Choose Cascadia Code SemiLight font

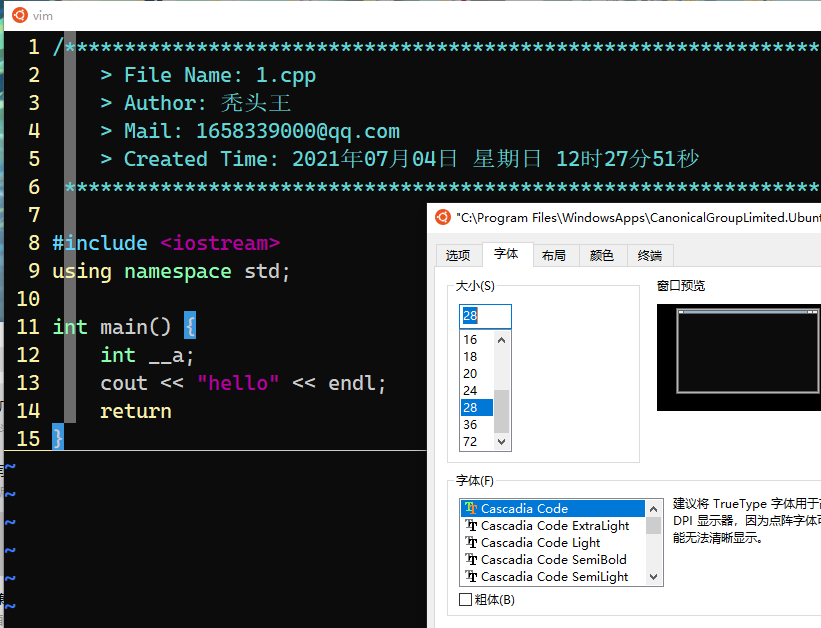553,576
